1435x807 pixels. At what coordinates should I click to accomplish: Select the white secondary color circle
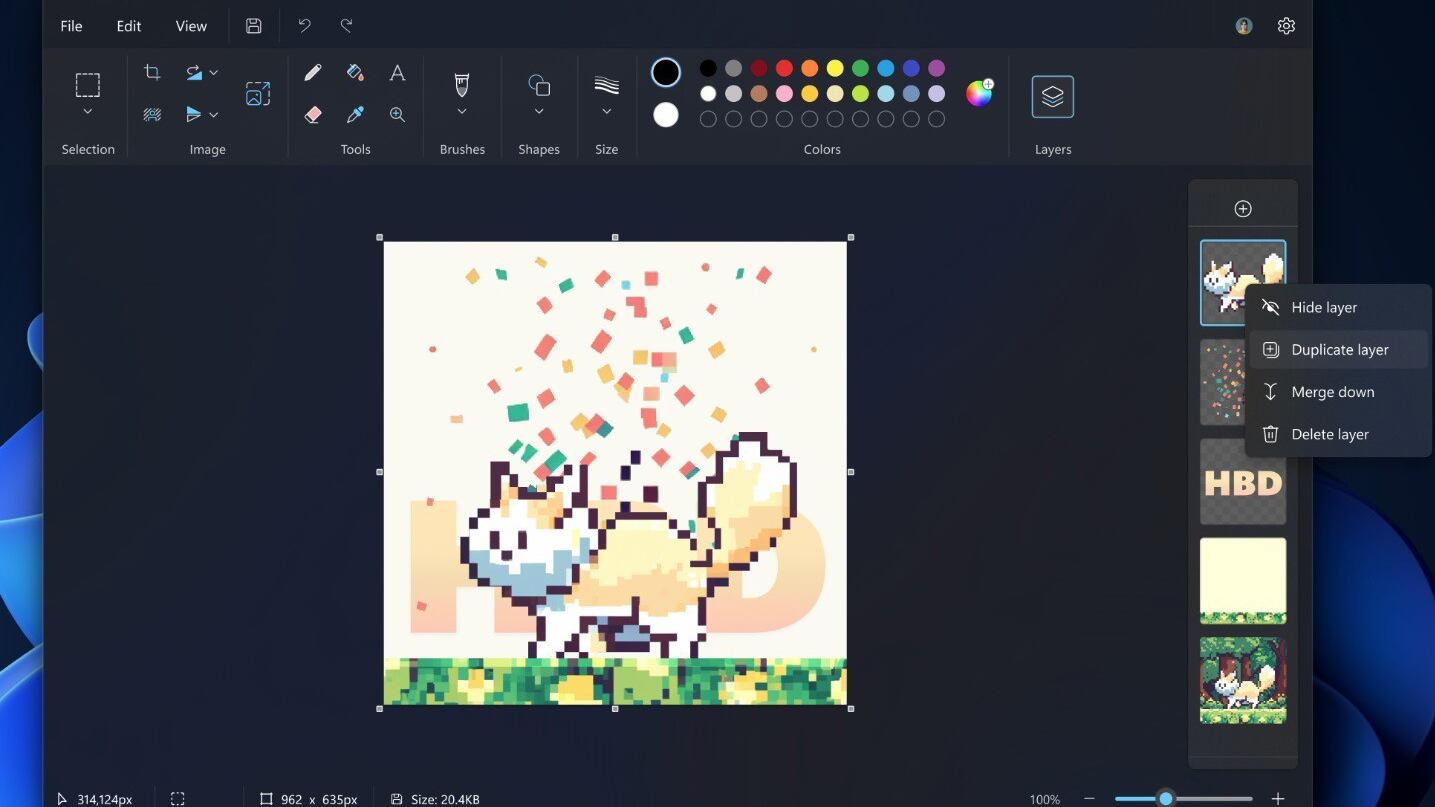[x=666, y=115]
